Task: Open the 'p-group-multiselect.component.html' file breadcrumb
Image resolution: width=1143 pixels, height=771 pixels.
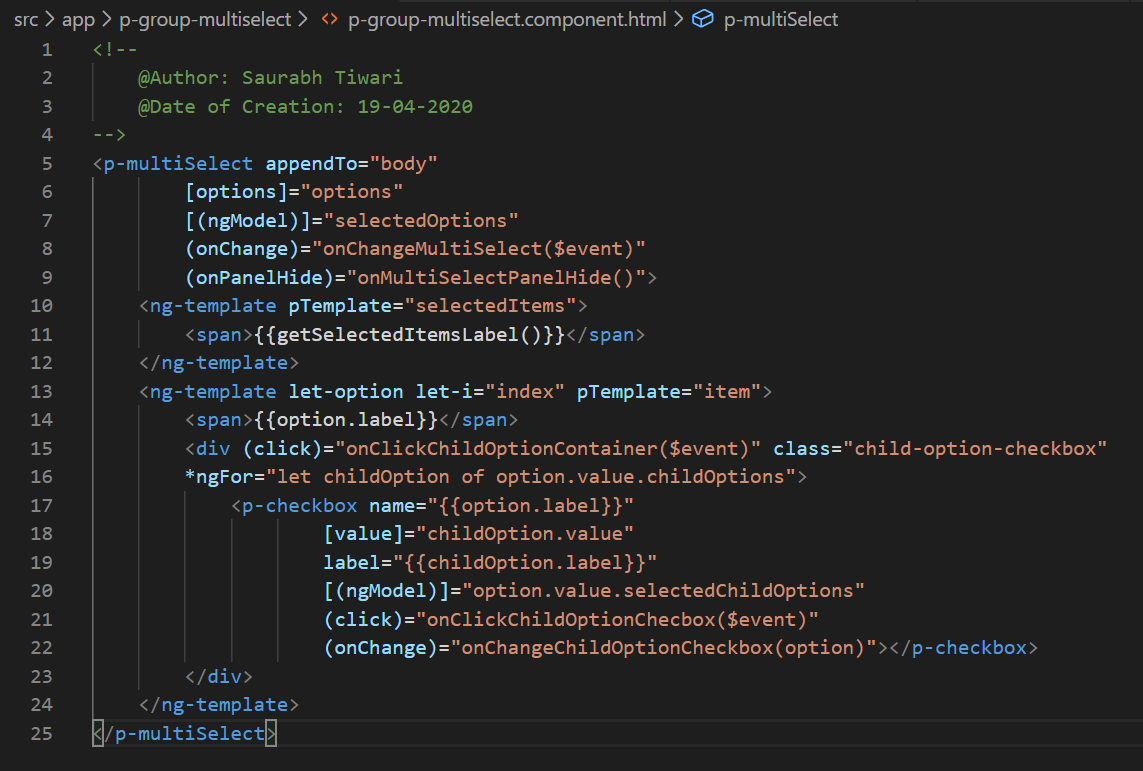Action: [x=507, y=20]
